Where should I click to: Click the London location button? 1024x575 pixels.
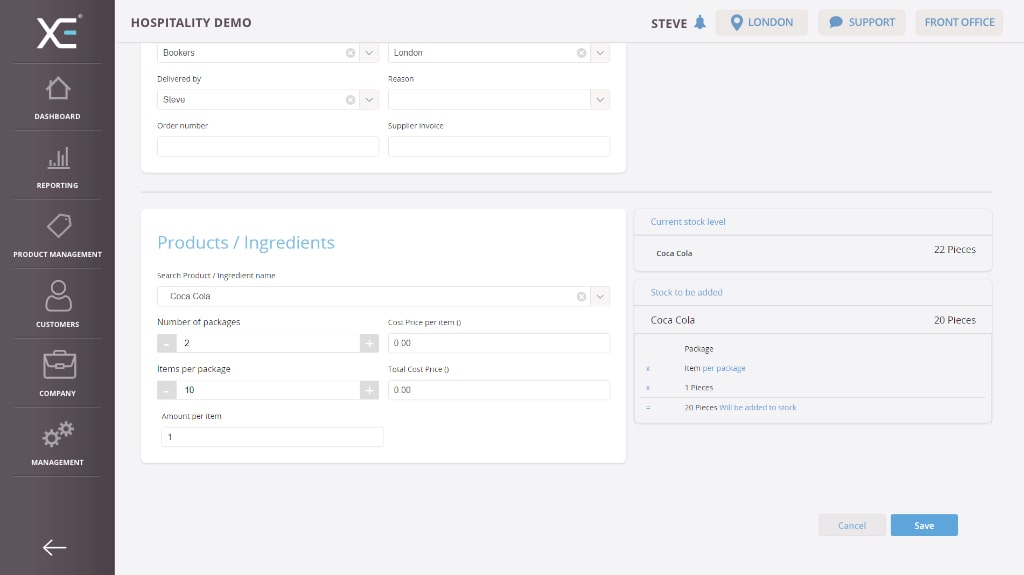[x=761, y=23]
